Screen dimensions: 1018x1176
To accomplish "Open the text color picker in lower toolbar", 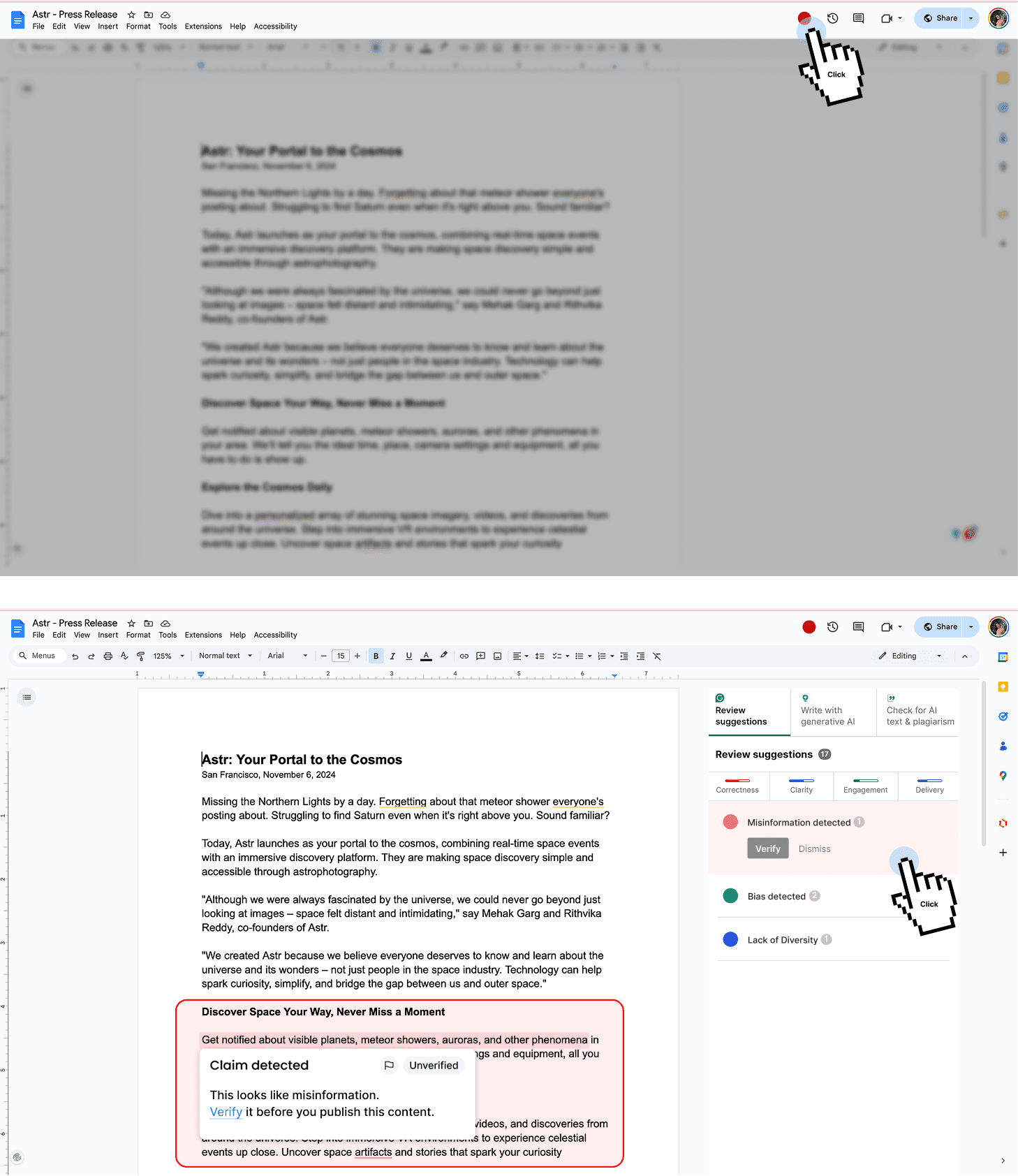I will (x=426, y=656).
